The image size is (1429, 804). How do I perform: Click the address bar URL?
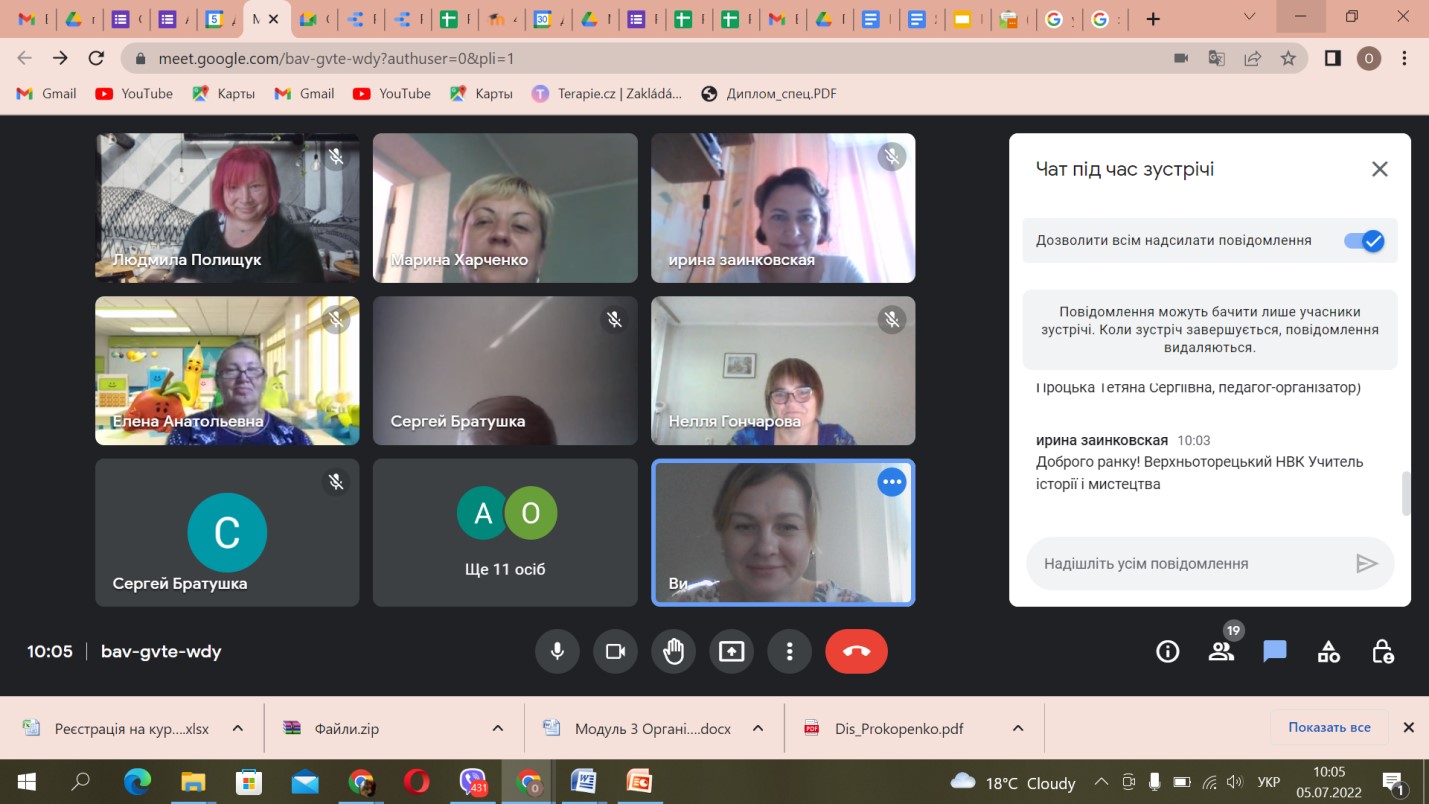coord(336,58)
